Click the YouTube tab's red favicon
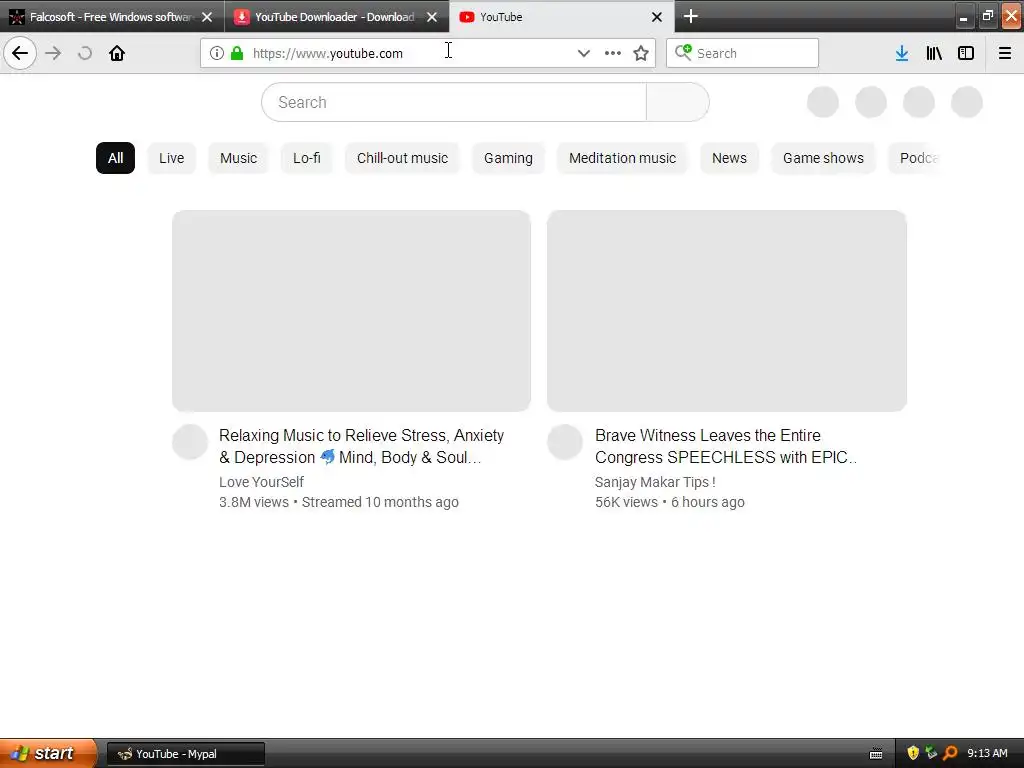Viewport: 1024px width, 768px height. [466, 17]
